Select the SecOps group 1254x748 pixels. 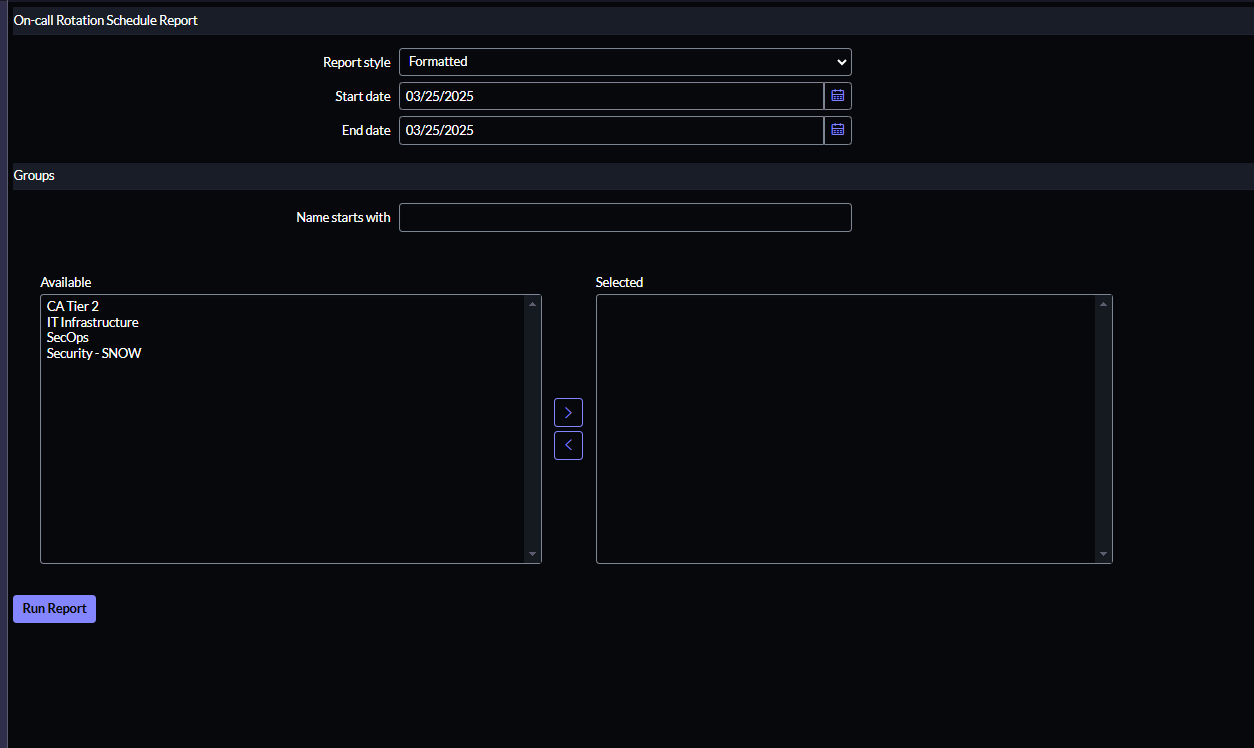click(x=68, y=337)
